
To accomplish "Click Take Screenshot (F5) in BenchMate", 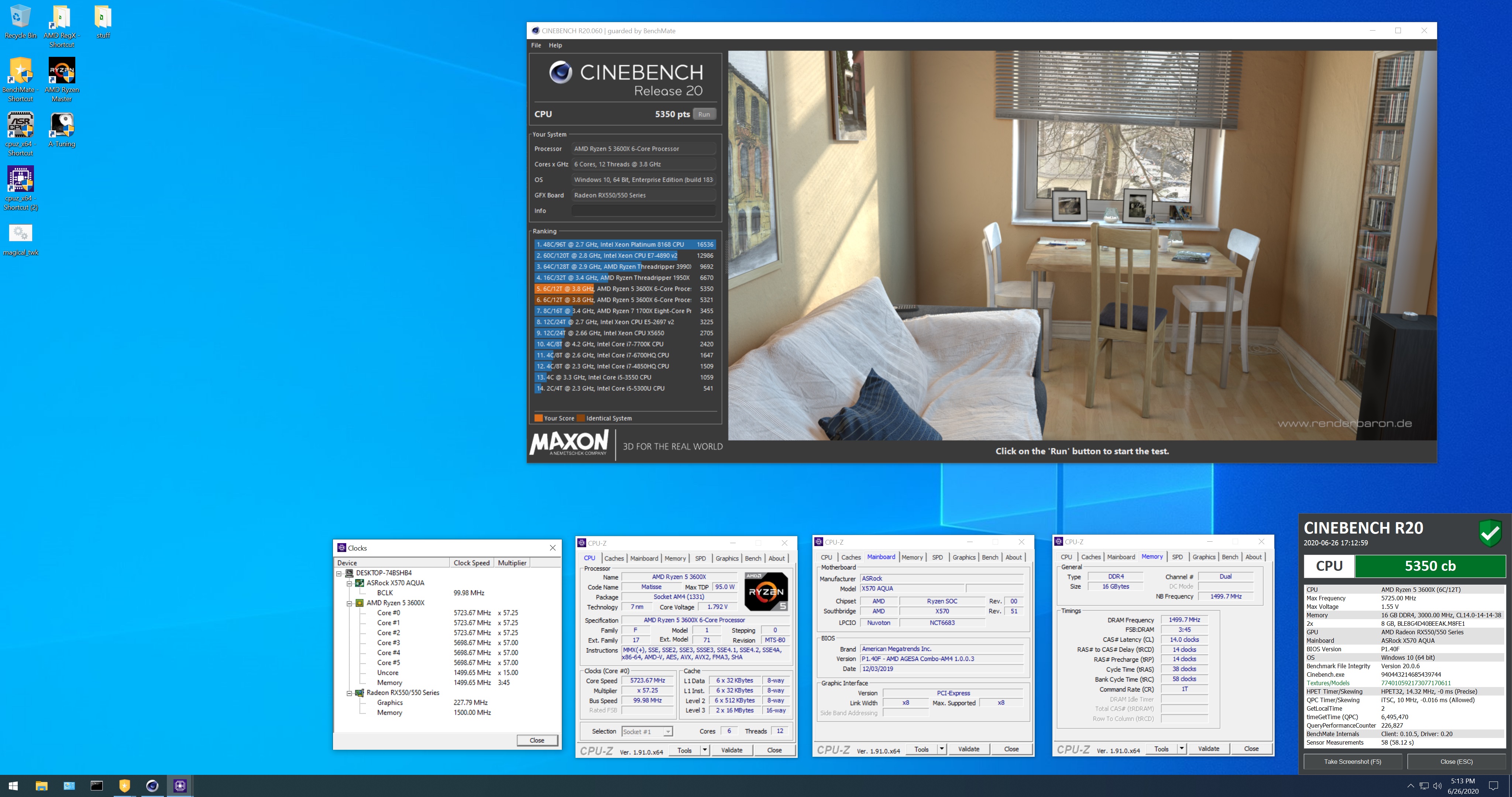I will [1353, 762].
